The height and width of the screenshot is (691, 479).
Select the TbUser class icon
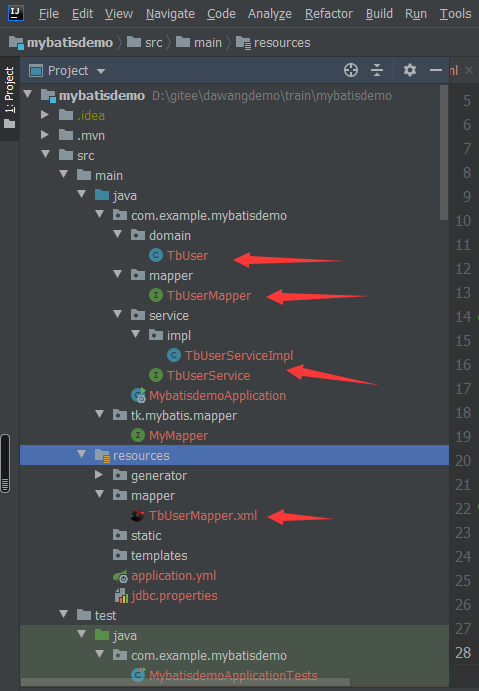pos(156,255)
